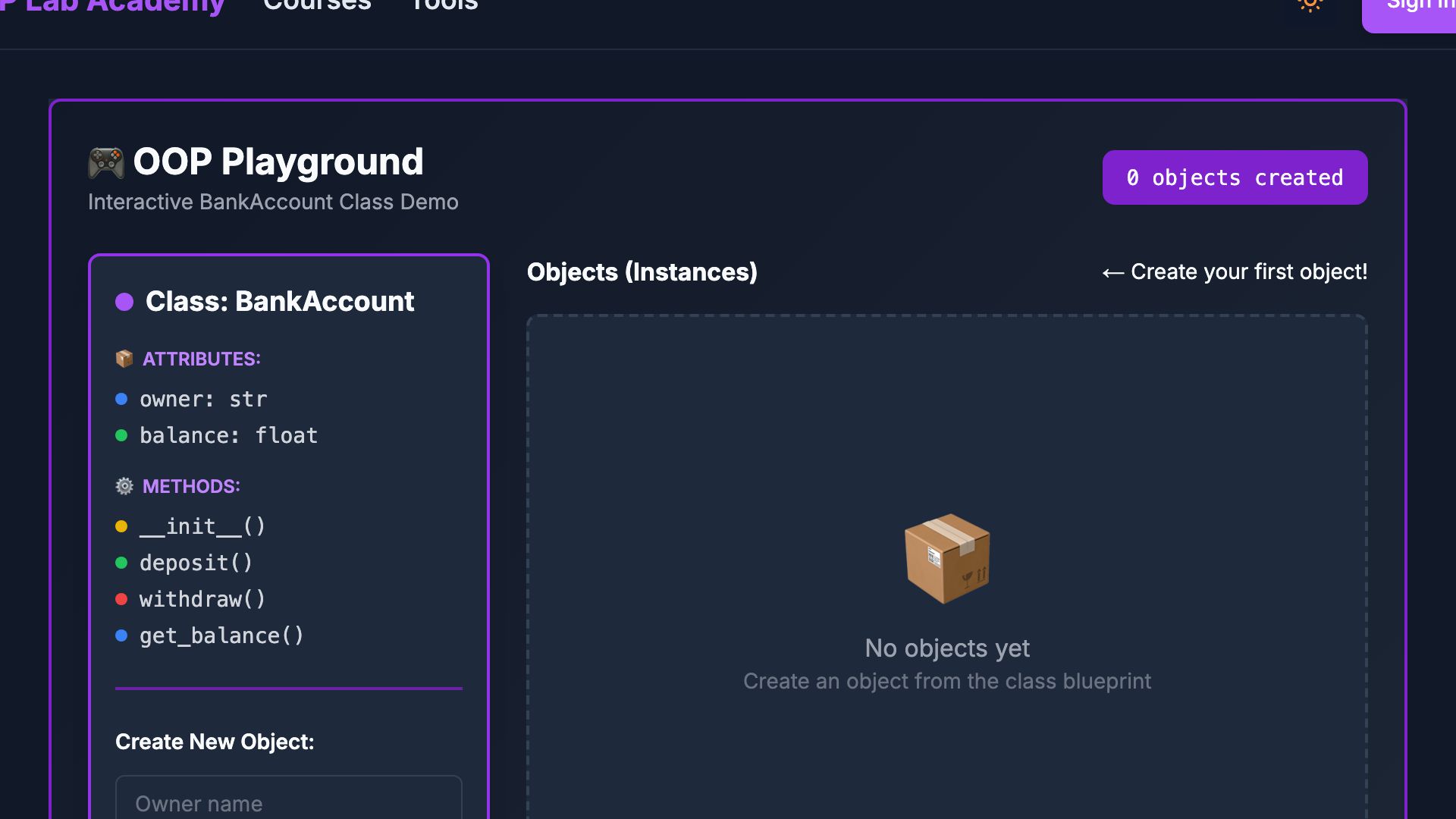Click the Class: BankAccount title
This screenshot has width=1456, height=819.
point(280,302)
